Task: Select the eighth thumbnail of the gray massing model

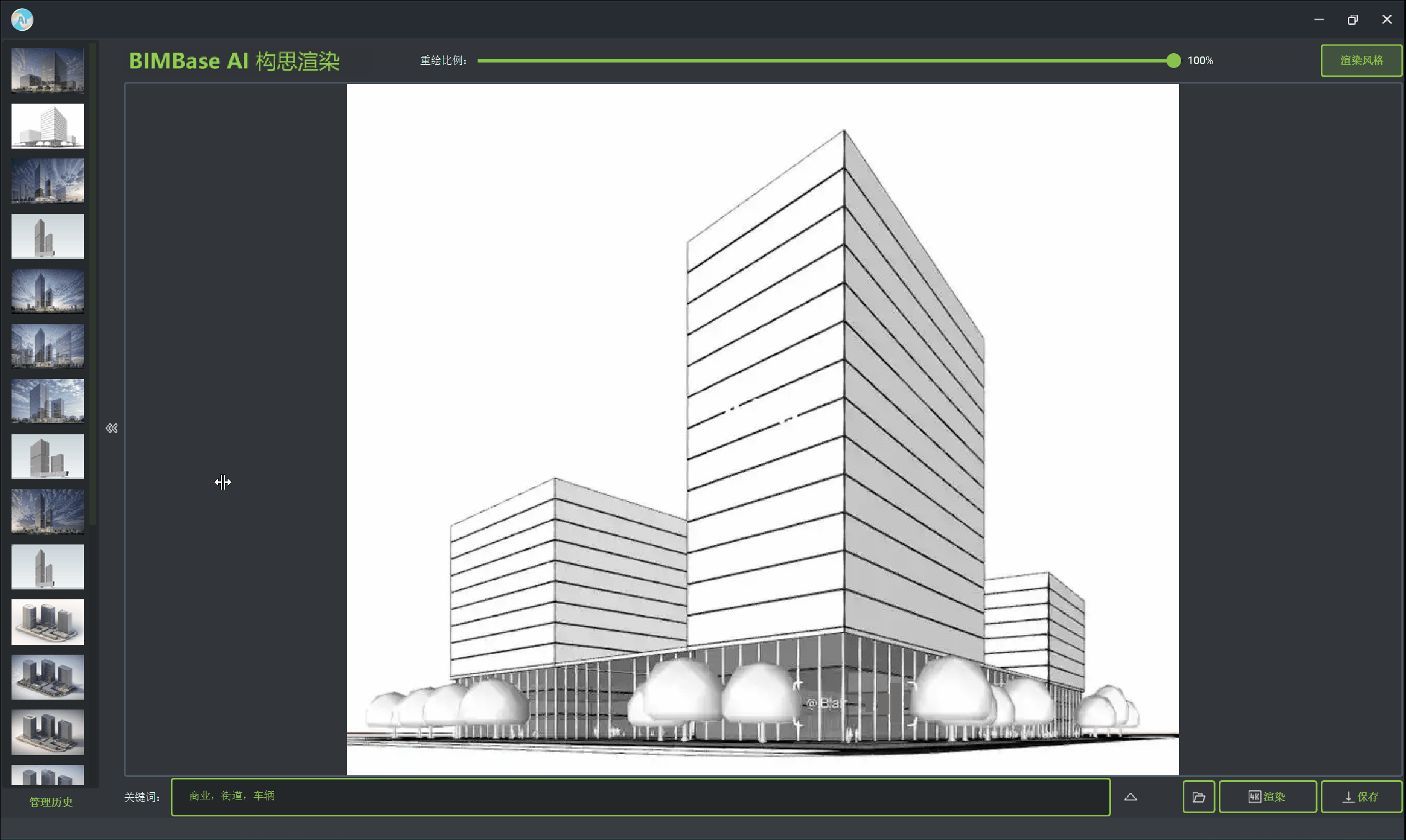Action: tap(48, 456)
